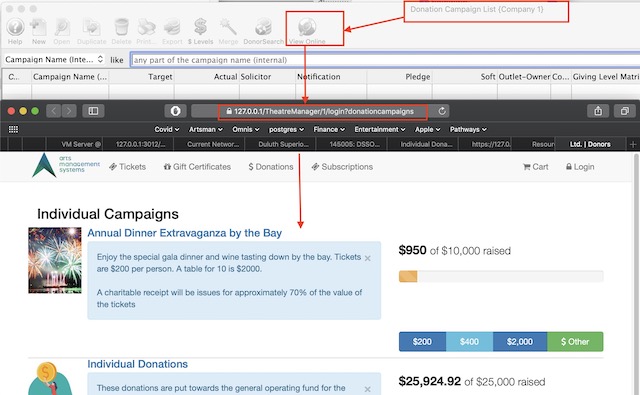640x395 pixels.
Task: Expand the postgres bookmarks folder
Action: tap(286, 129)
